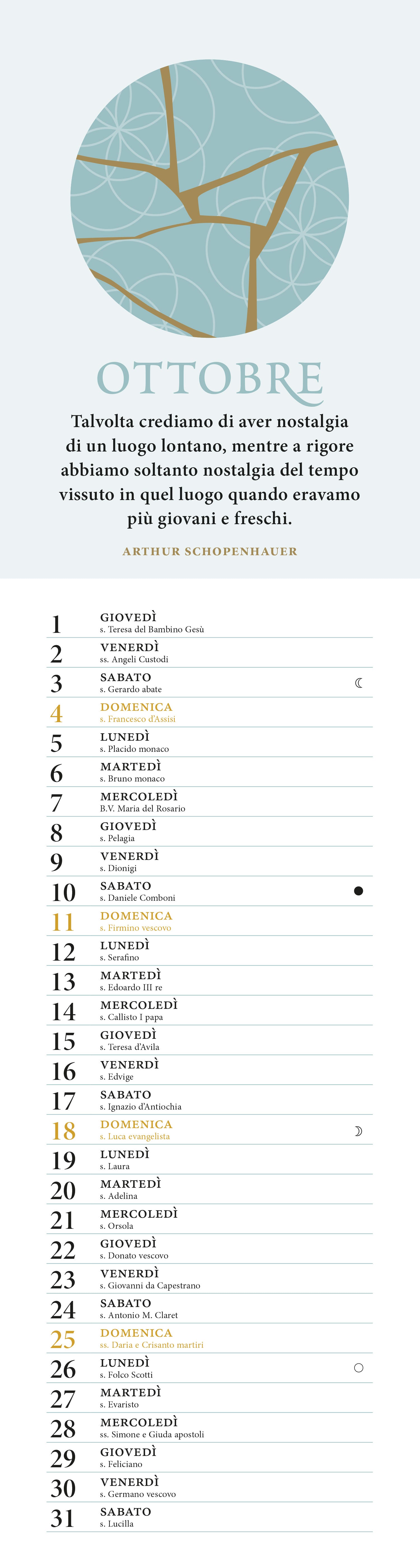Select the golden day number 11
The height and width of the screenshot is (1568, 420).
[63, 922]
